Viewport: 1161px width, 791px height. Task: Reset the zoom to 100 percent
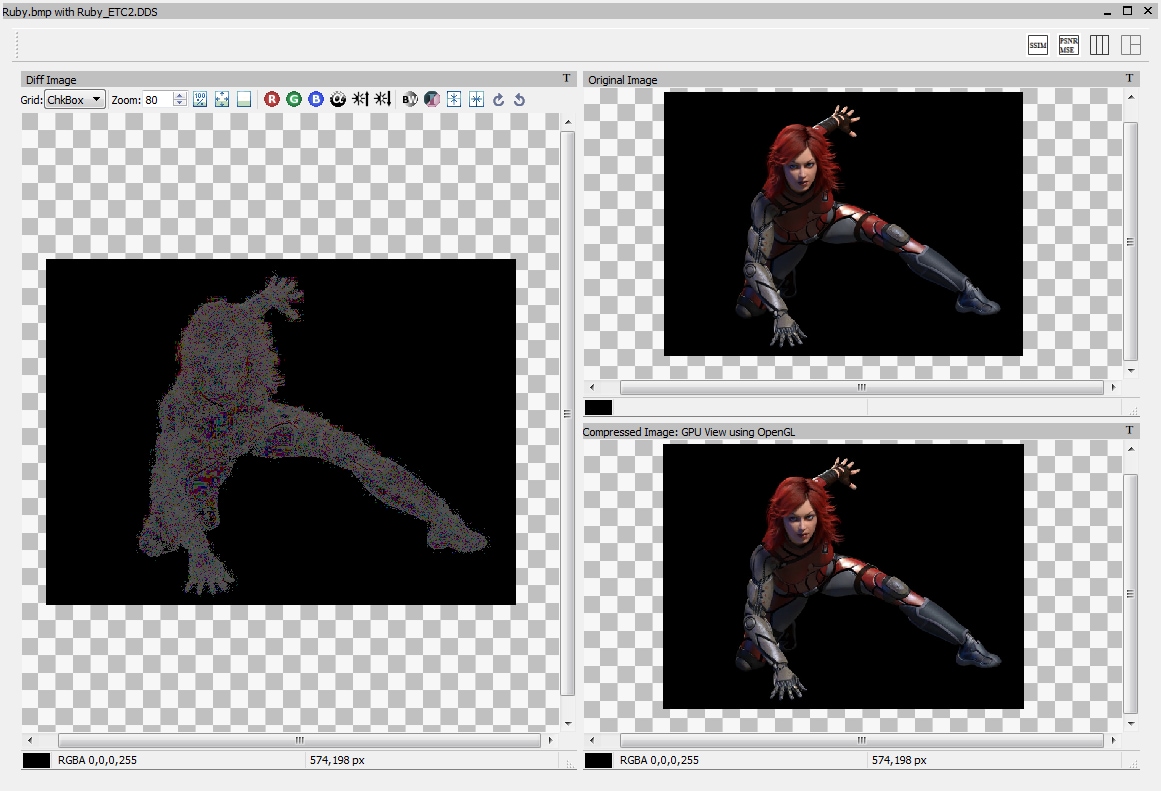[x=200, y=99]
